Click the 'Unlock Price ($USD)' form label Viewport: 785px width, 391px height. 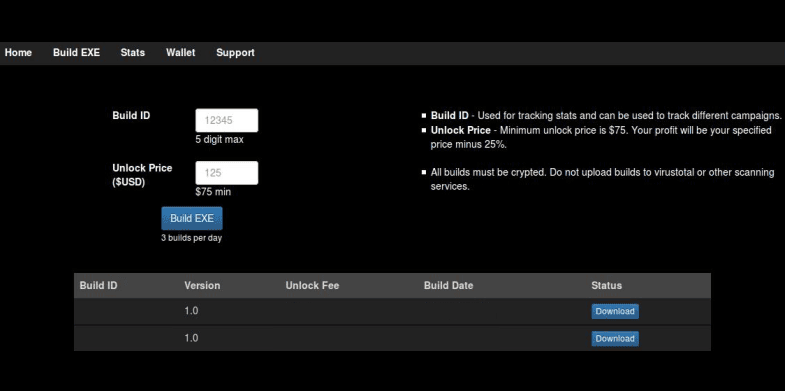(142, 175)
